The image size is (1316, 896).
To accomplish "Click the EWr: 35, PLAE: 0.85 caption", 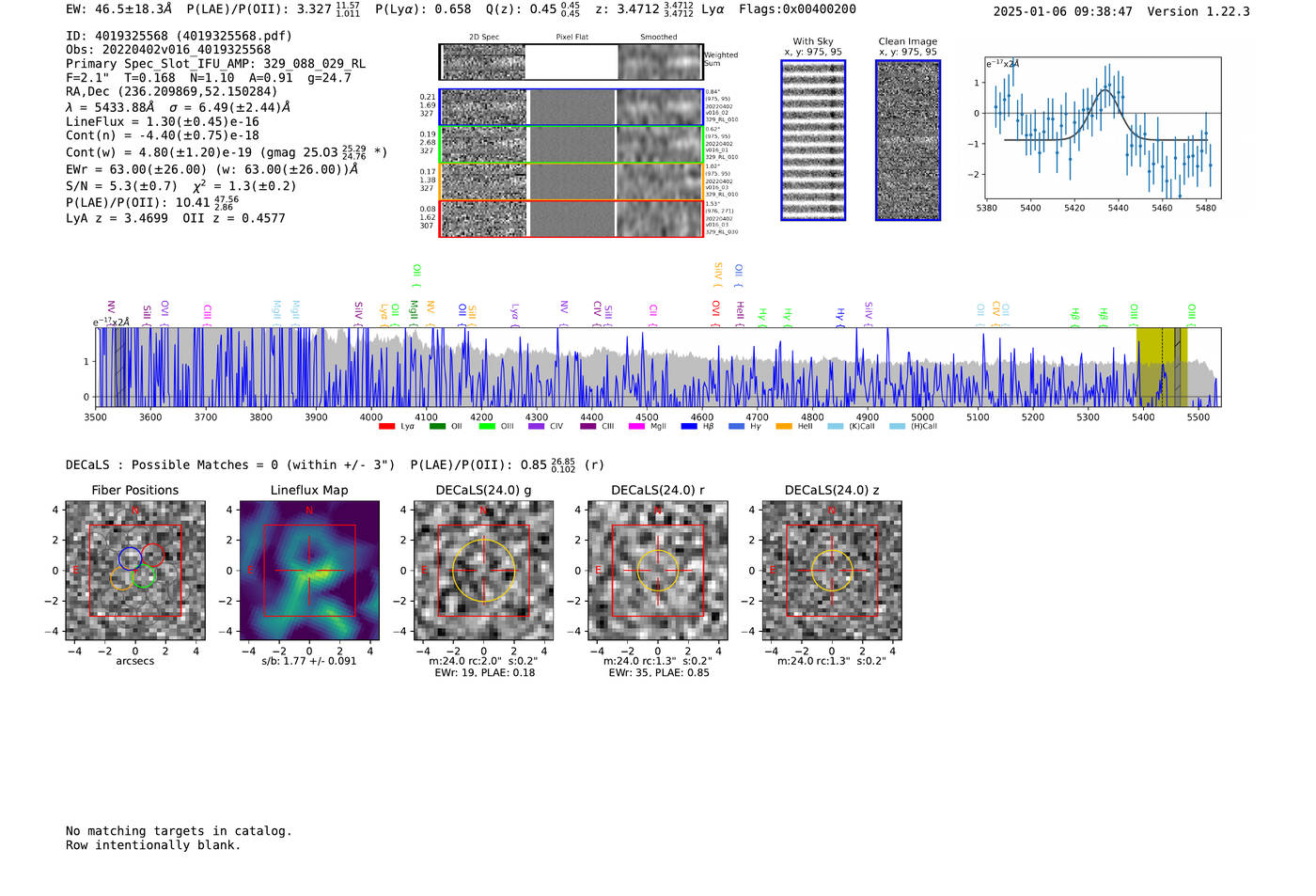I will (658, 673).
